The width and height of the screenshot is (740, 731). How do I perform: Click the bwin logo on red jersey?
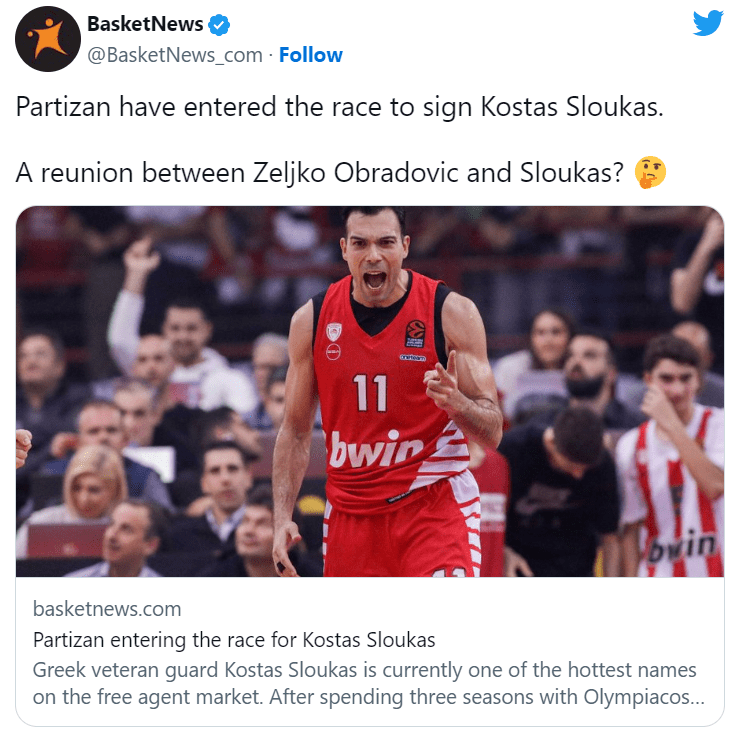pyautogui.click(x=375, y=451)
